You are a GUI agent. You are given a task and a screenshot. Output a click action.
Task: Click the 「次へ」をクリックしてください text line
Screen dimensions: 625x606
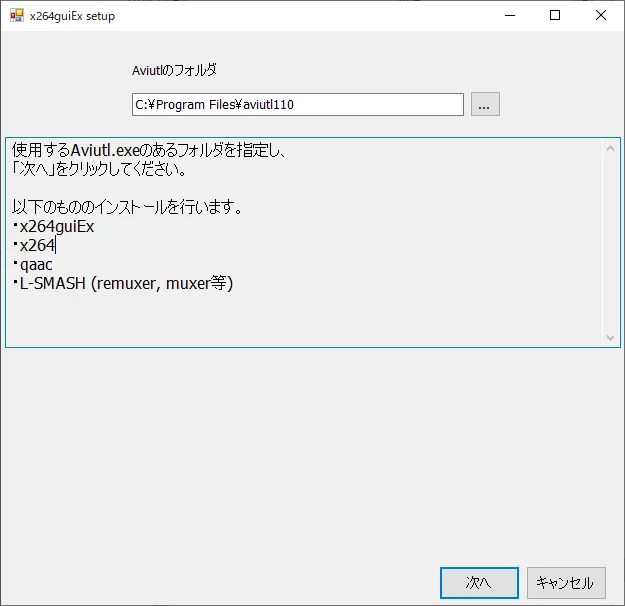100,169
